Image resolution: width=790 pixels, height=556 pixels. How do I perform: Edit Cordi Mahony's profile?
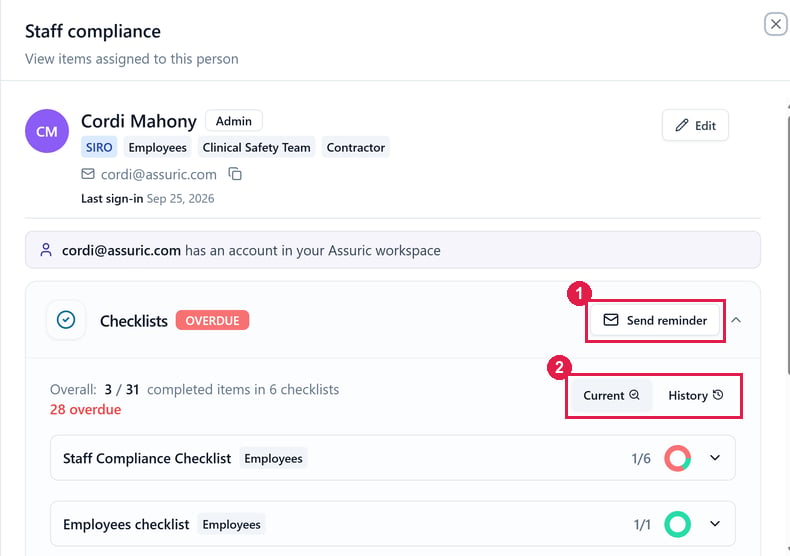(695, 125)
